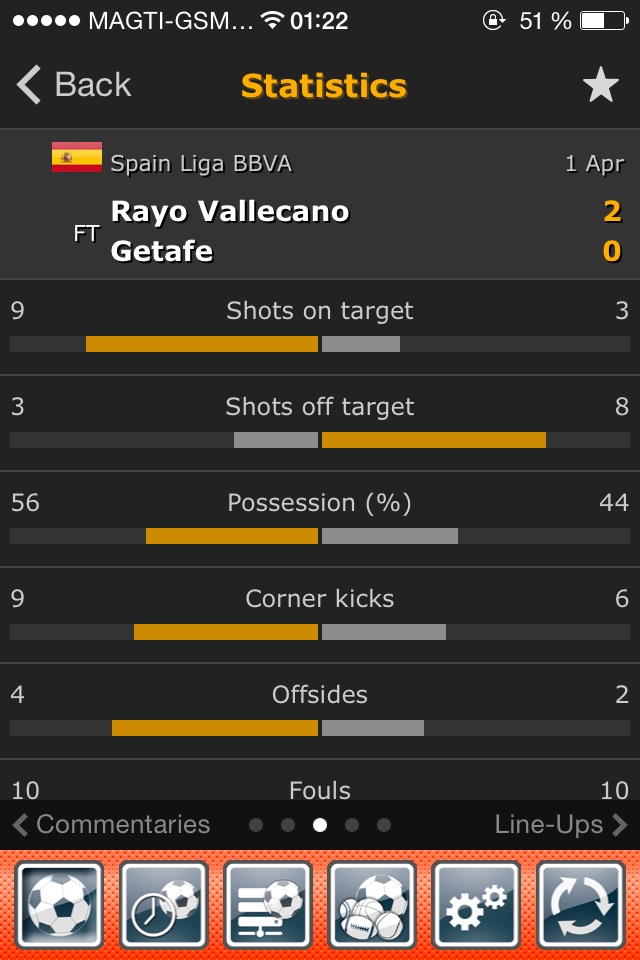Tap the Spain Liga BBVA league label
Screen dimensions: 640x960
pyautogui.click(x=201, y=164)
